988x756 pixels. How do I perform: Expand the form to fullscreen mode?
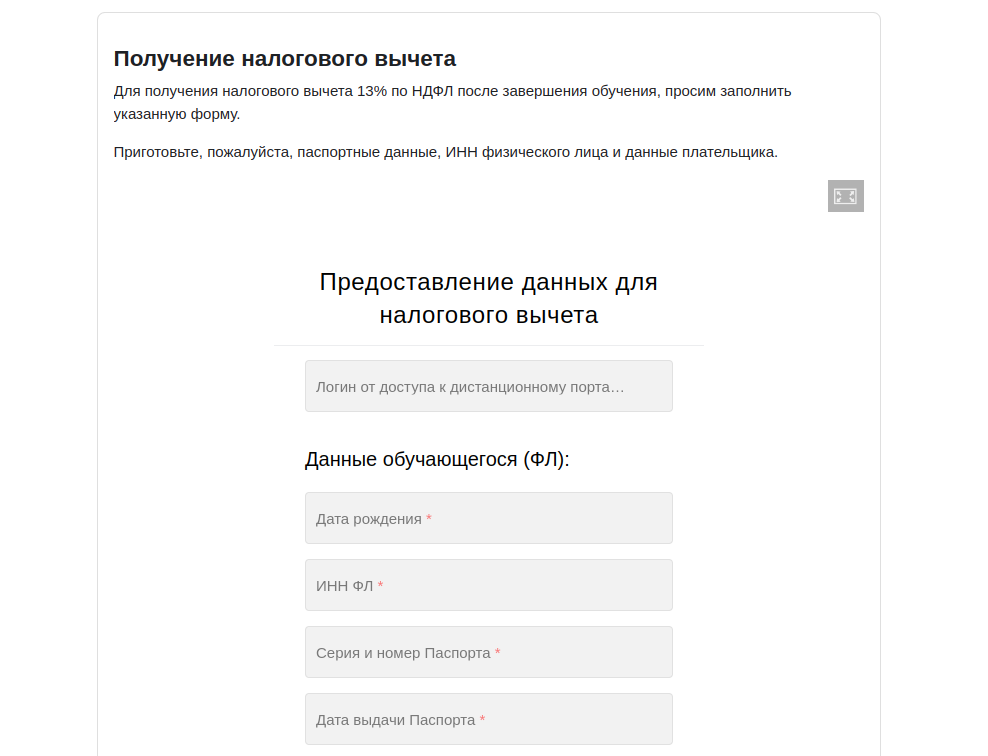pyautogui.click(x=845, y=196)
